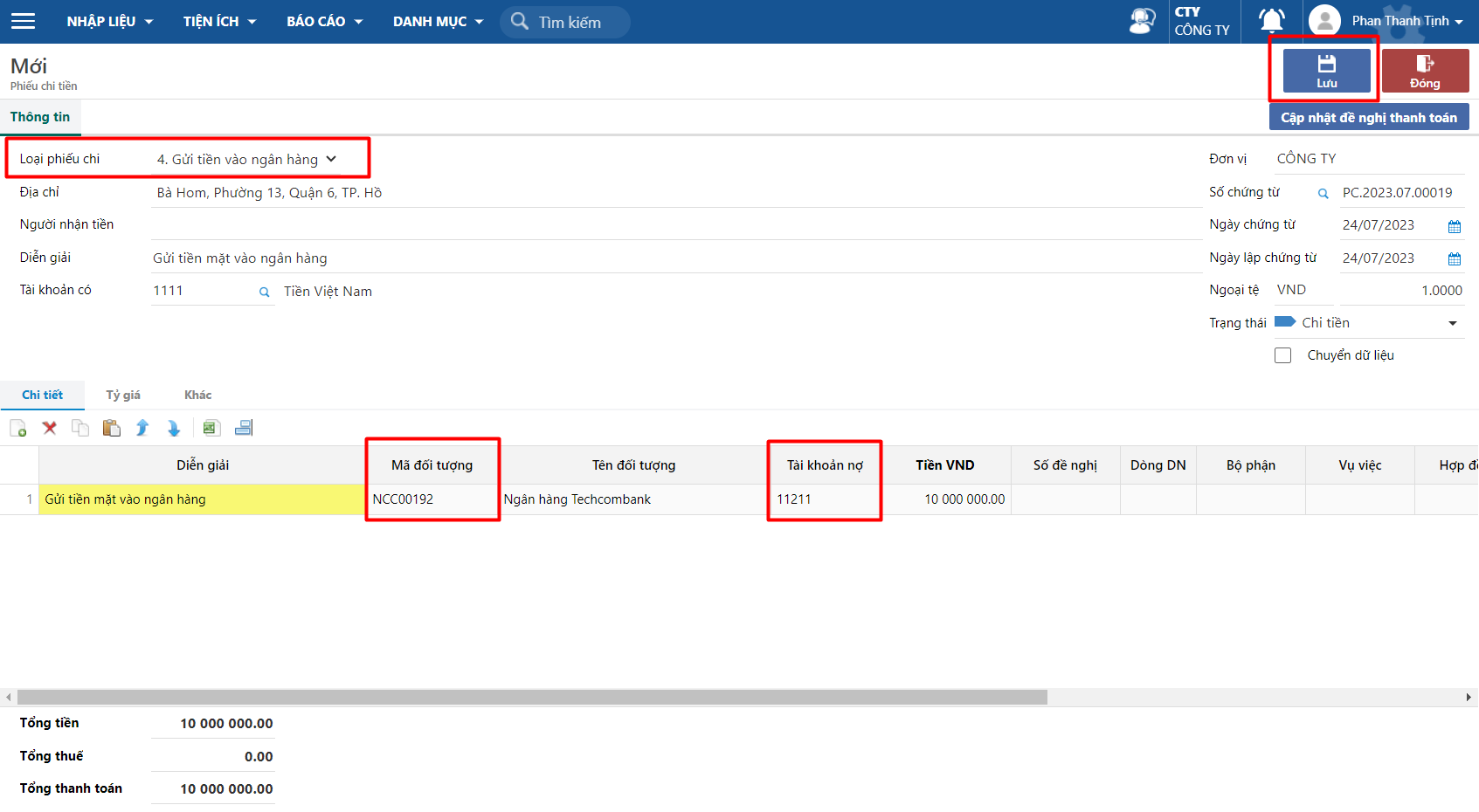
Task: Open the BÁO CÁO menu
Action: (x=324, y=21)
